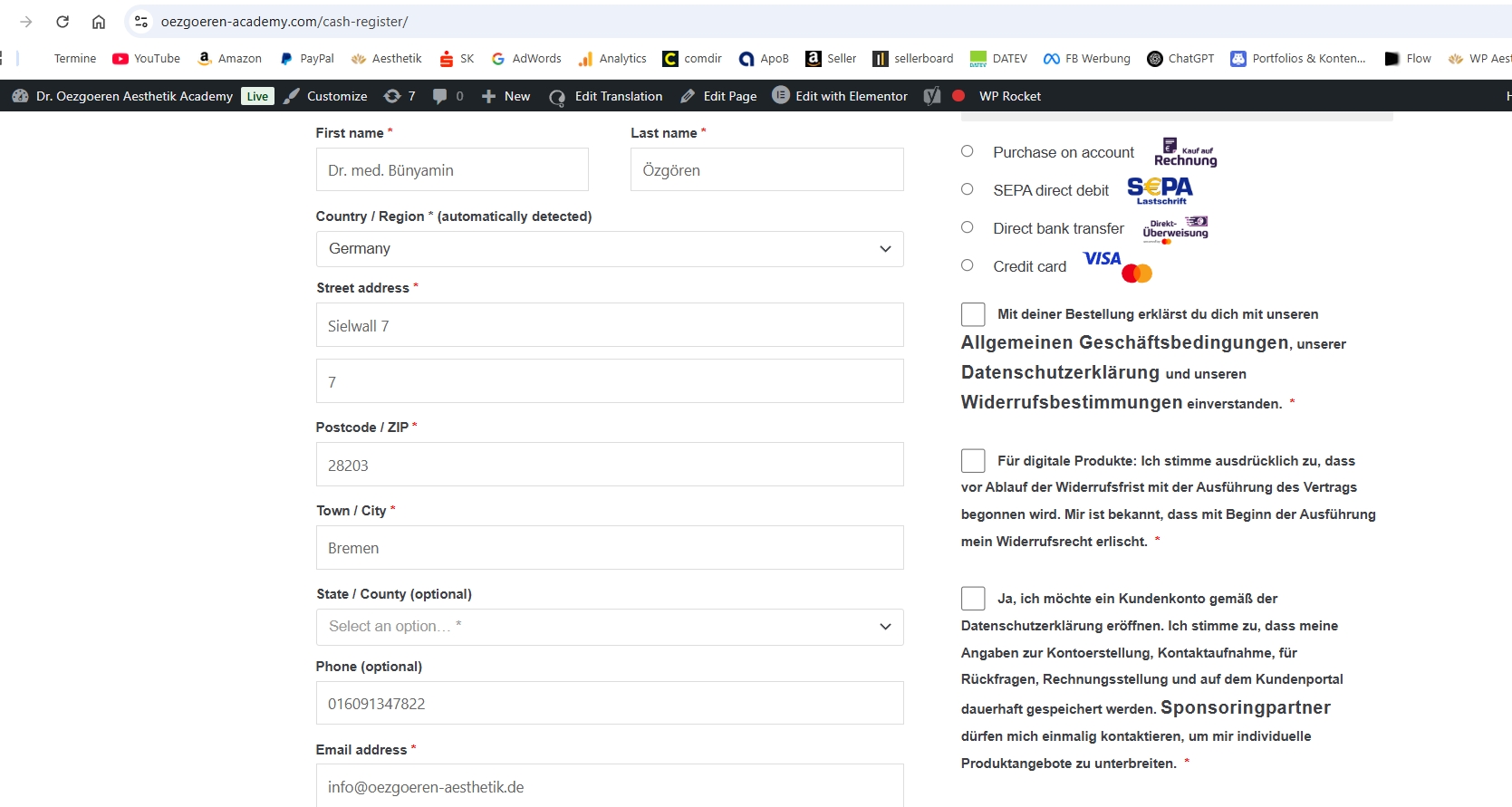The height and width of the screenshot is (807, 1512).
Task: Click the Yoast SEO icon in admin bar
Action: click(x=932, y=96)
